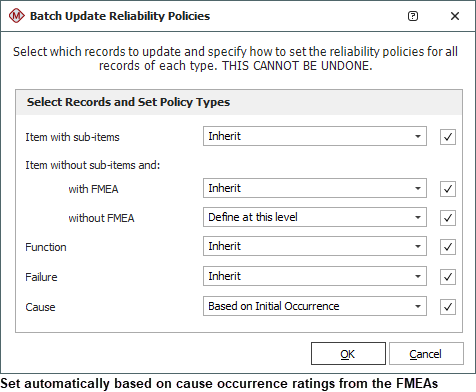Expand the Item with sub-items dropdown arrow
Screen dimensions: 476x392
(x=418, y=136)
